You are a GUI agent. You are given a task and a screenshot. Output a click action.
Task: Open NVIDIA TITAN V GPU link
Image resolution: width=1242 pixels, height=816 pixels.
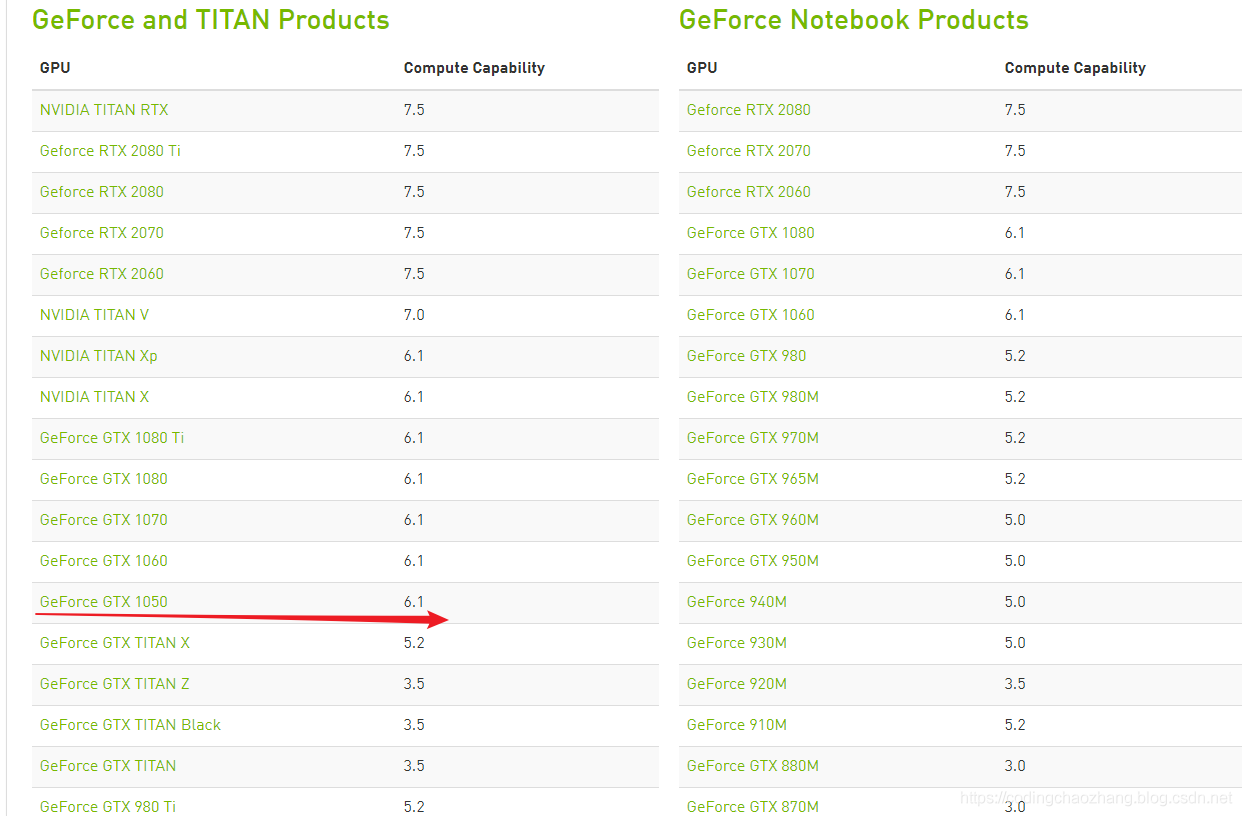(x=94, y=315)
